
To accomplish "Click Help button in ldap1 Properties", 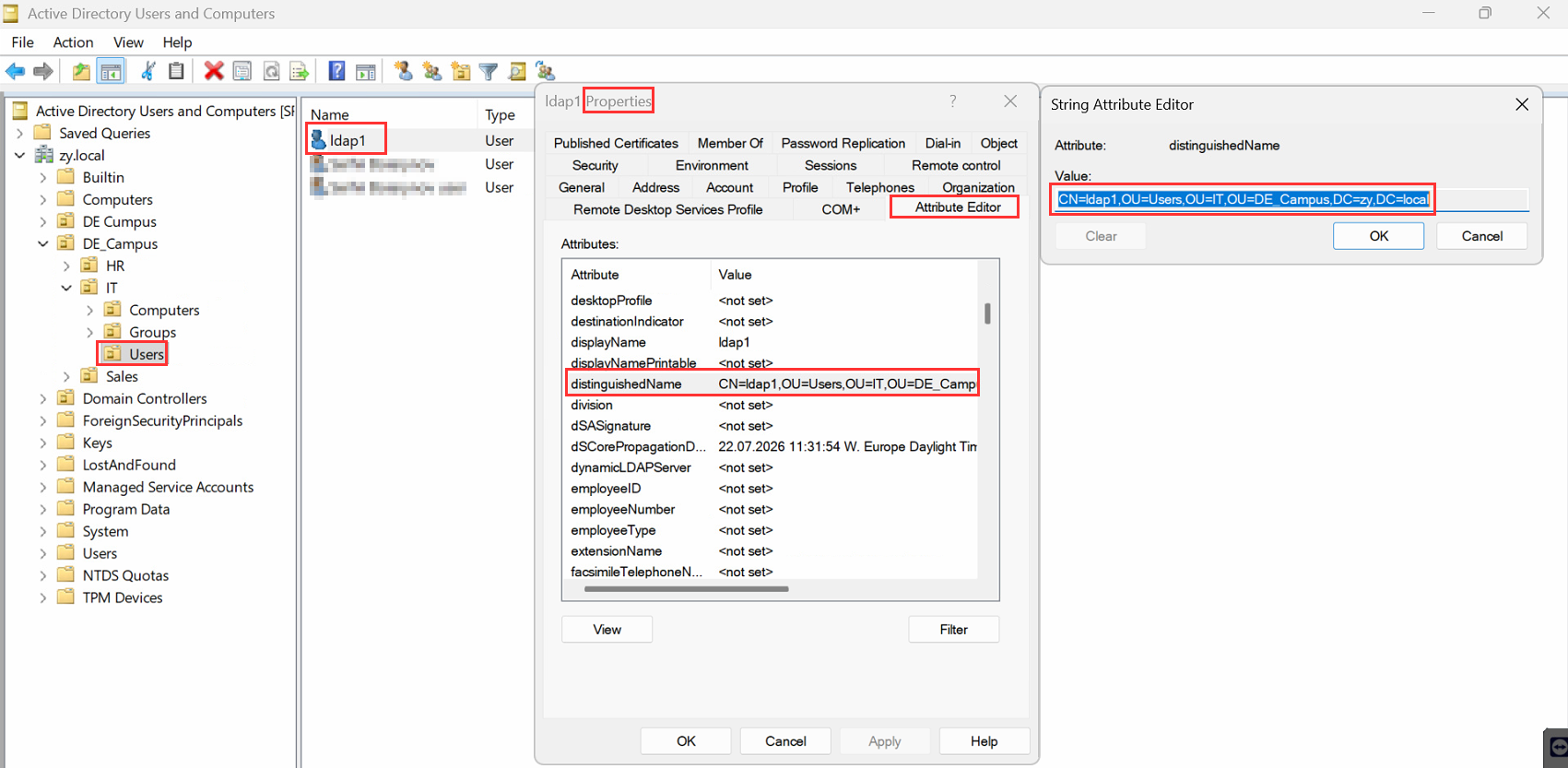I will 984,741.
